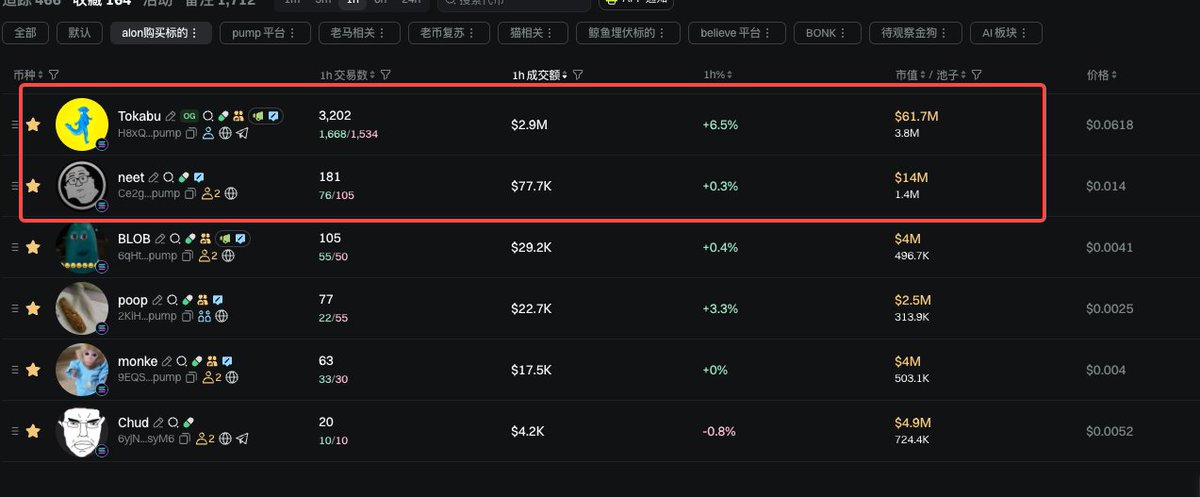Open the BLOB website globe icon
This screenshot has width=1200, height=497.
coord(229,256)
